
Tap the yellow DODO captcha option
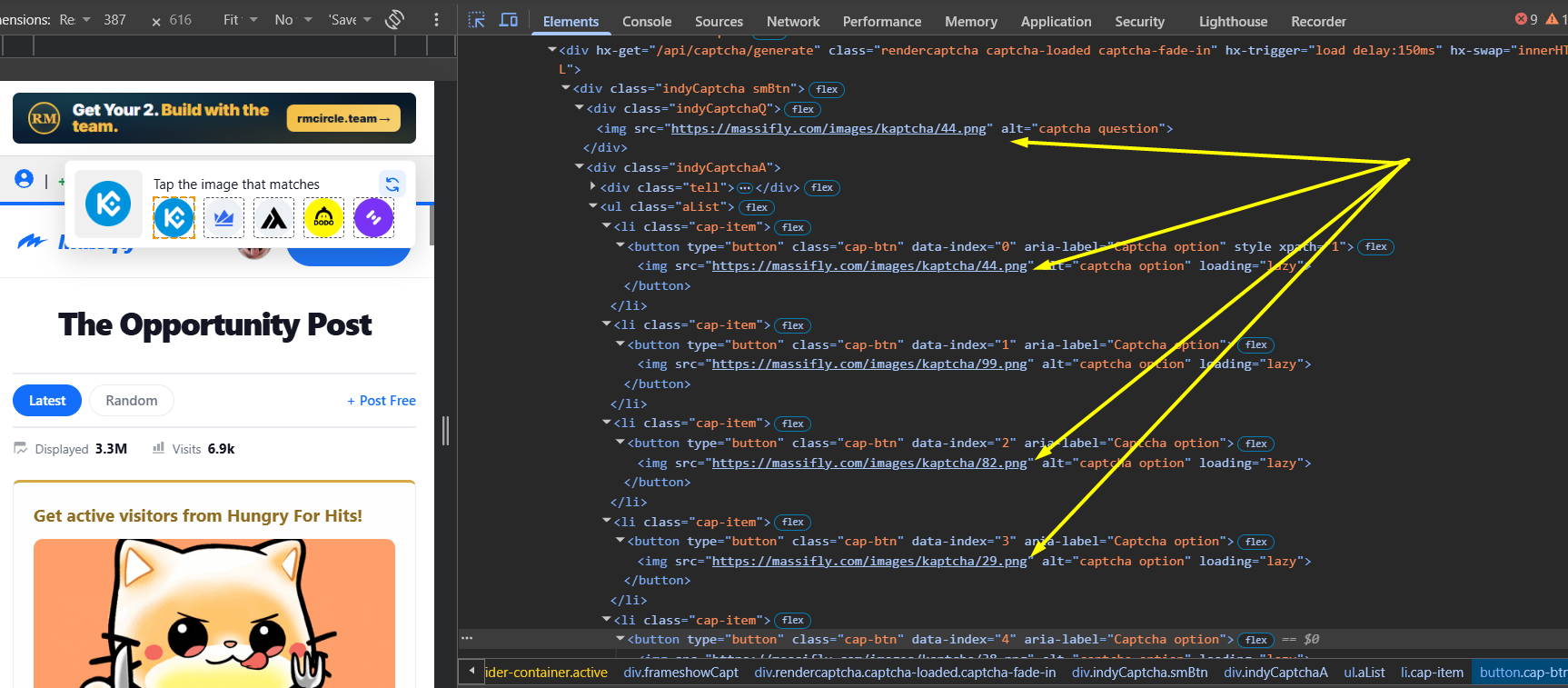tap(323, 218)
